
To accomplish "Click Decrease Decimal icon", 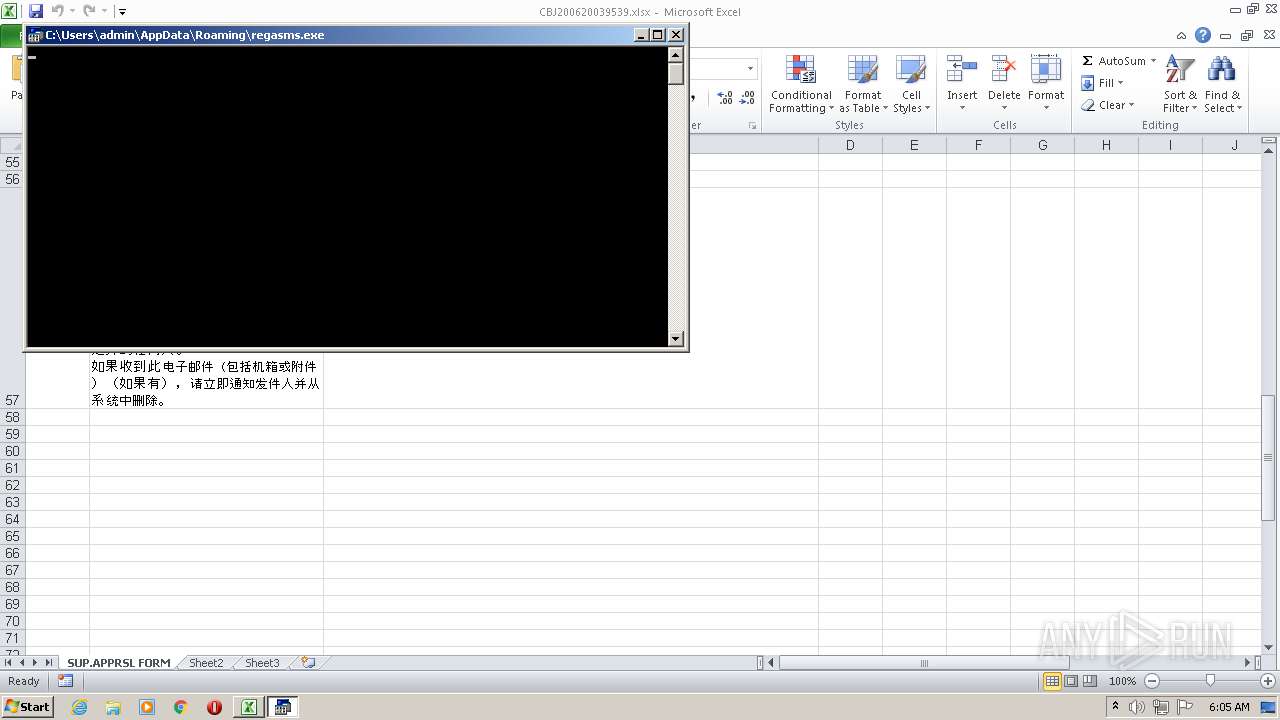I will click(x=747, y=98).
